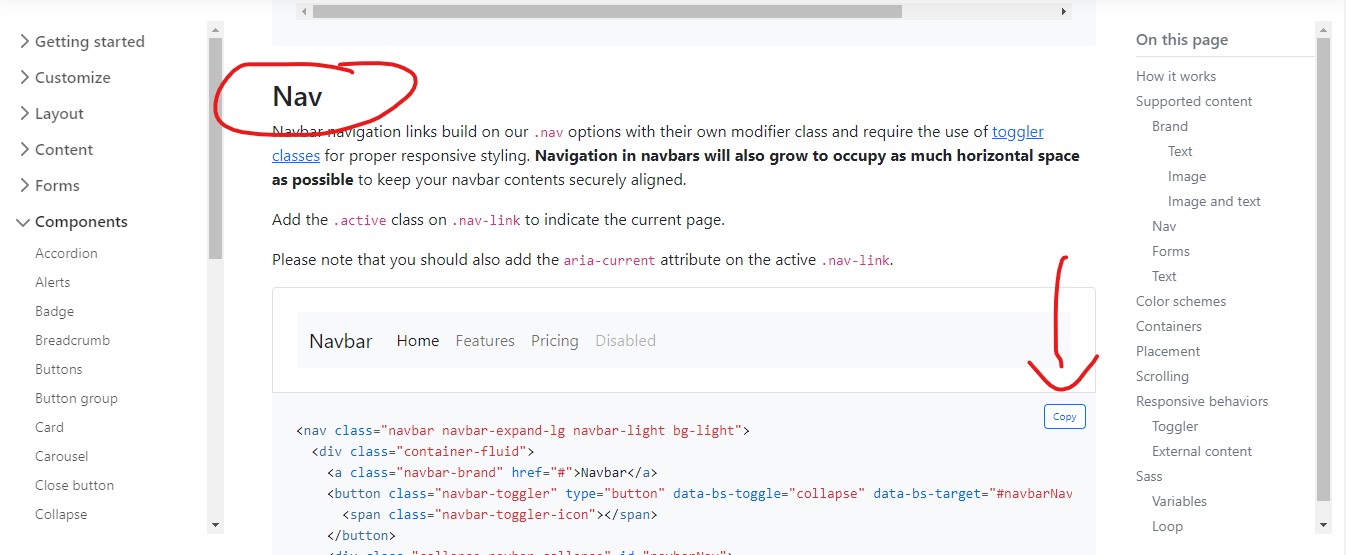Screen dimensions: 1346x555
Task: Click the sidebar scrollbar down arrow
Action: [x=216, y=525]
